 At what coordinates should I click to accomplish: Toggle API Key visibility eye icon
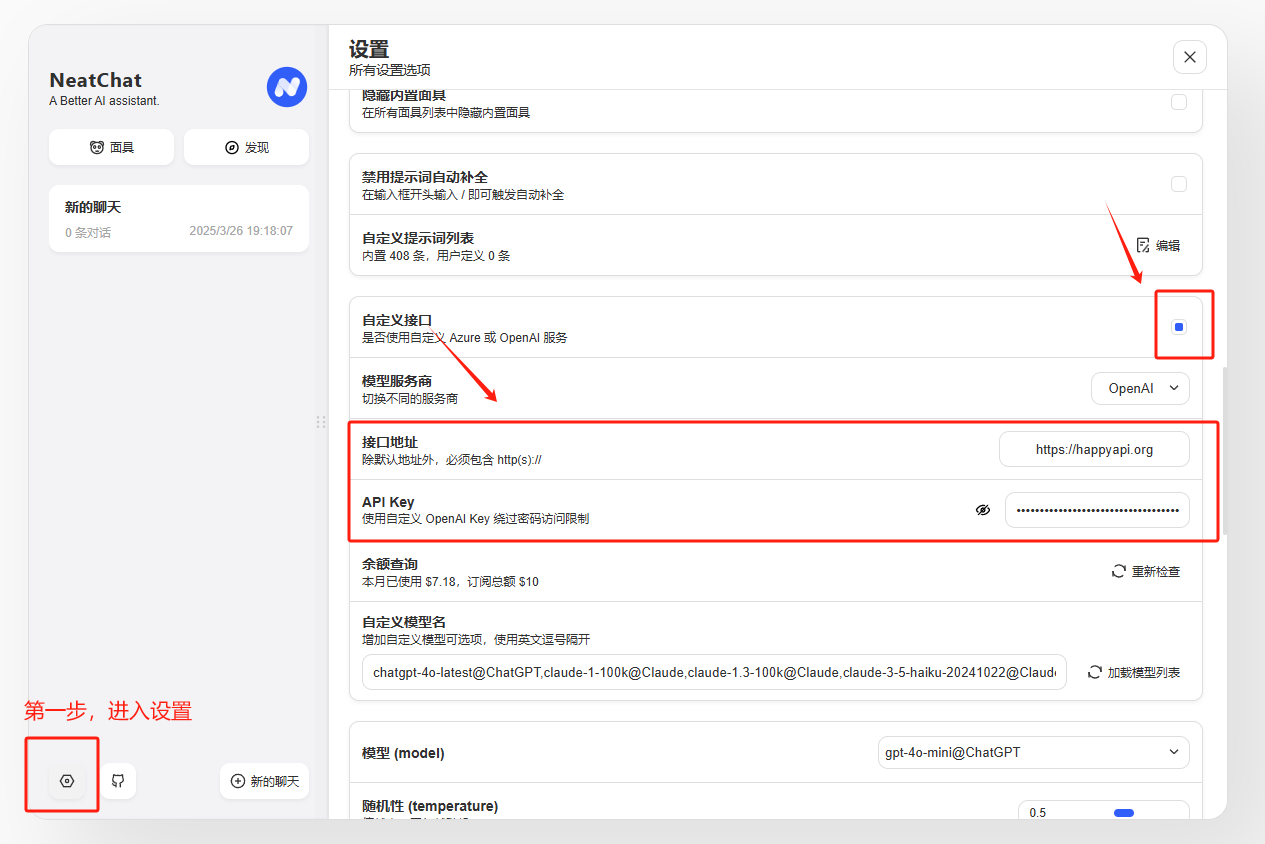tap(983, 510)
